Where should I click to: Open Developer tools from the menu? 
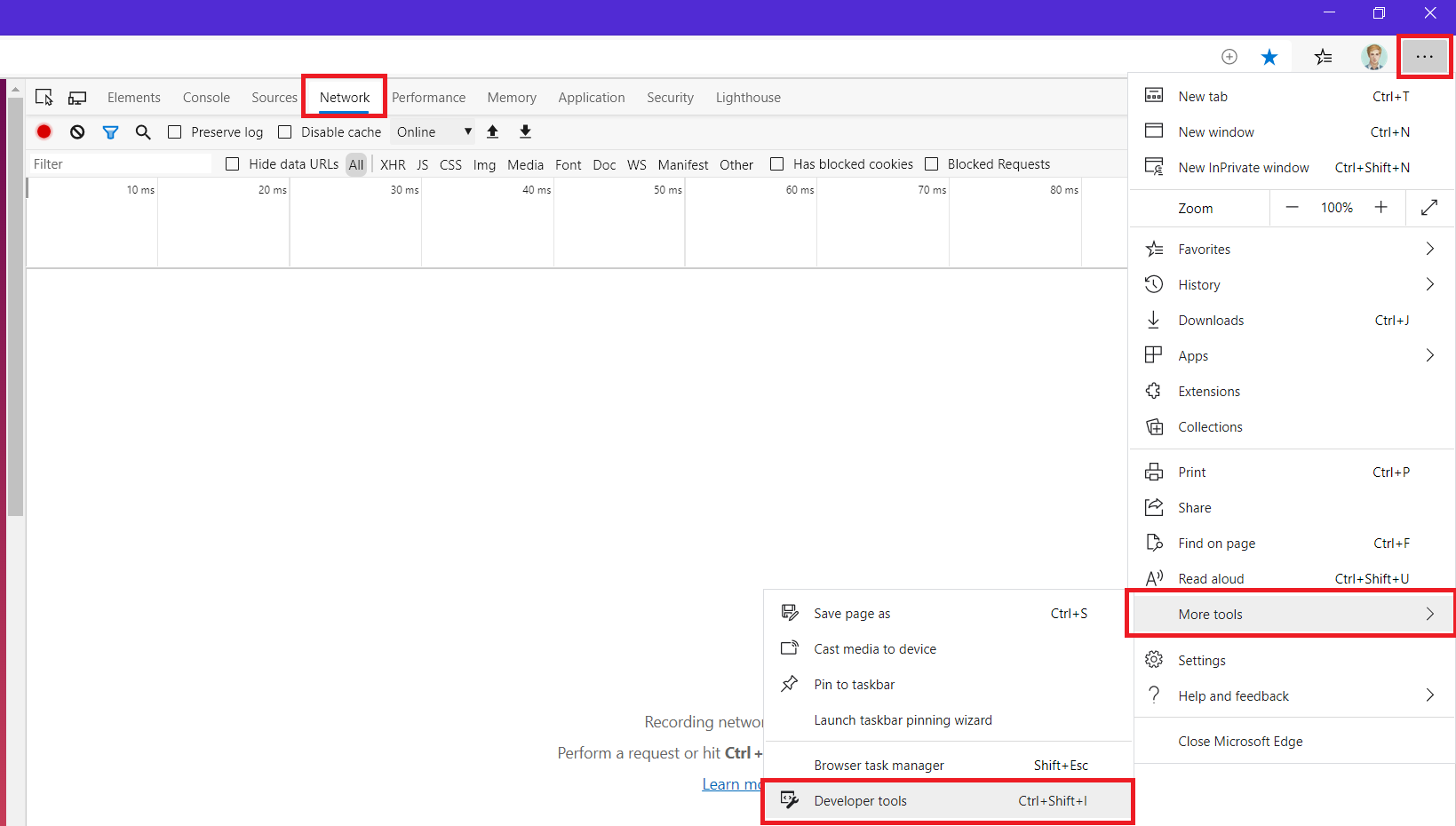(860, 800)
